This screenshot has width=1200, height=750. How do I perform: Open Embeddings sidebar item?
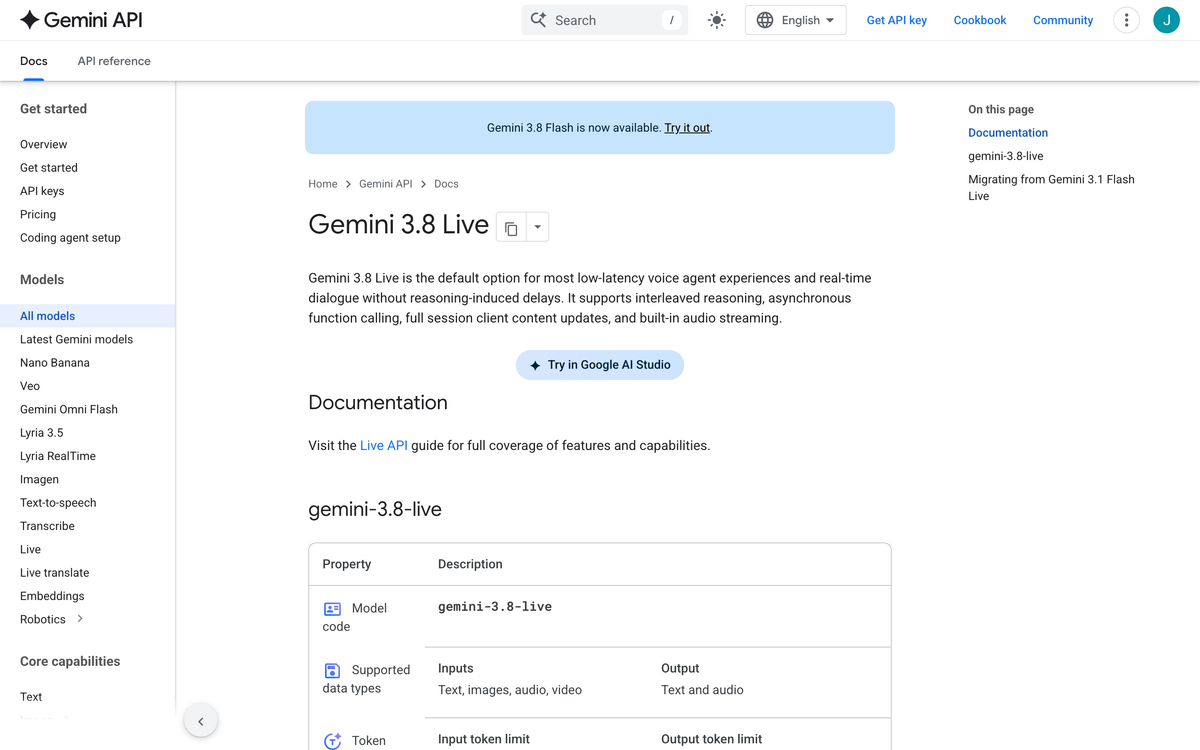coord(52,596)
